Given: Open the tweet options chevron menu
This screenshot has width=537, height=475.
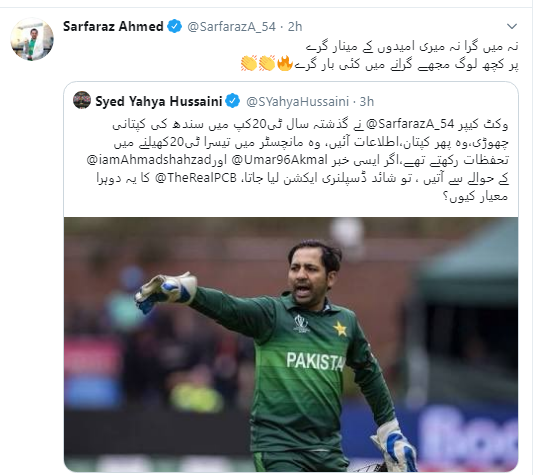Looking at the screenshot, I should click(x=512, y=26).
